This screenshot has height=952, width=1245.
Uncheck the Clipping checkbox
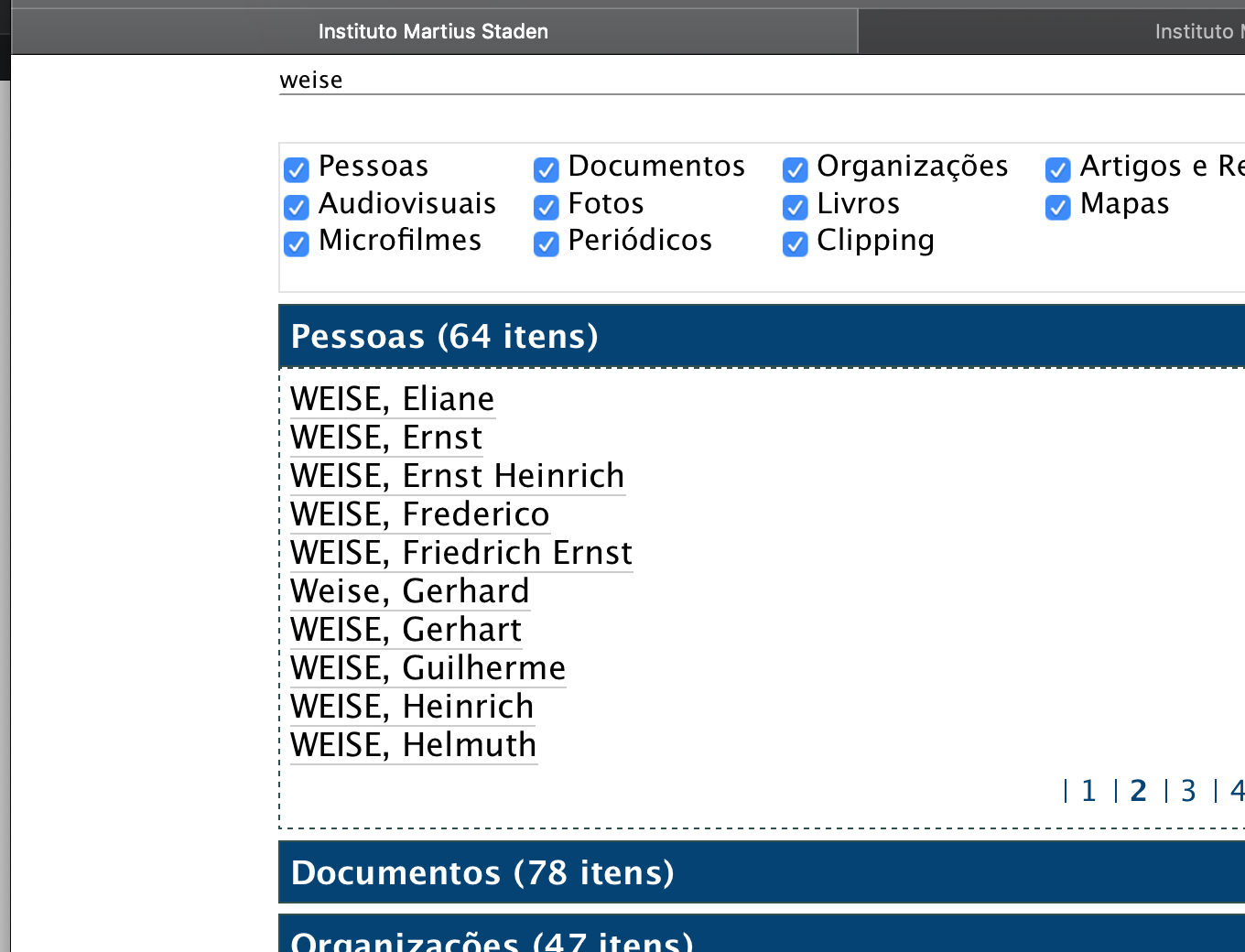pyautogui.click(x=796, y=244)
